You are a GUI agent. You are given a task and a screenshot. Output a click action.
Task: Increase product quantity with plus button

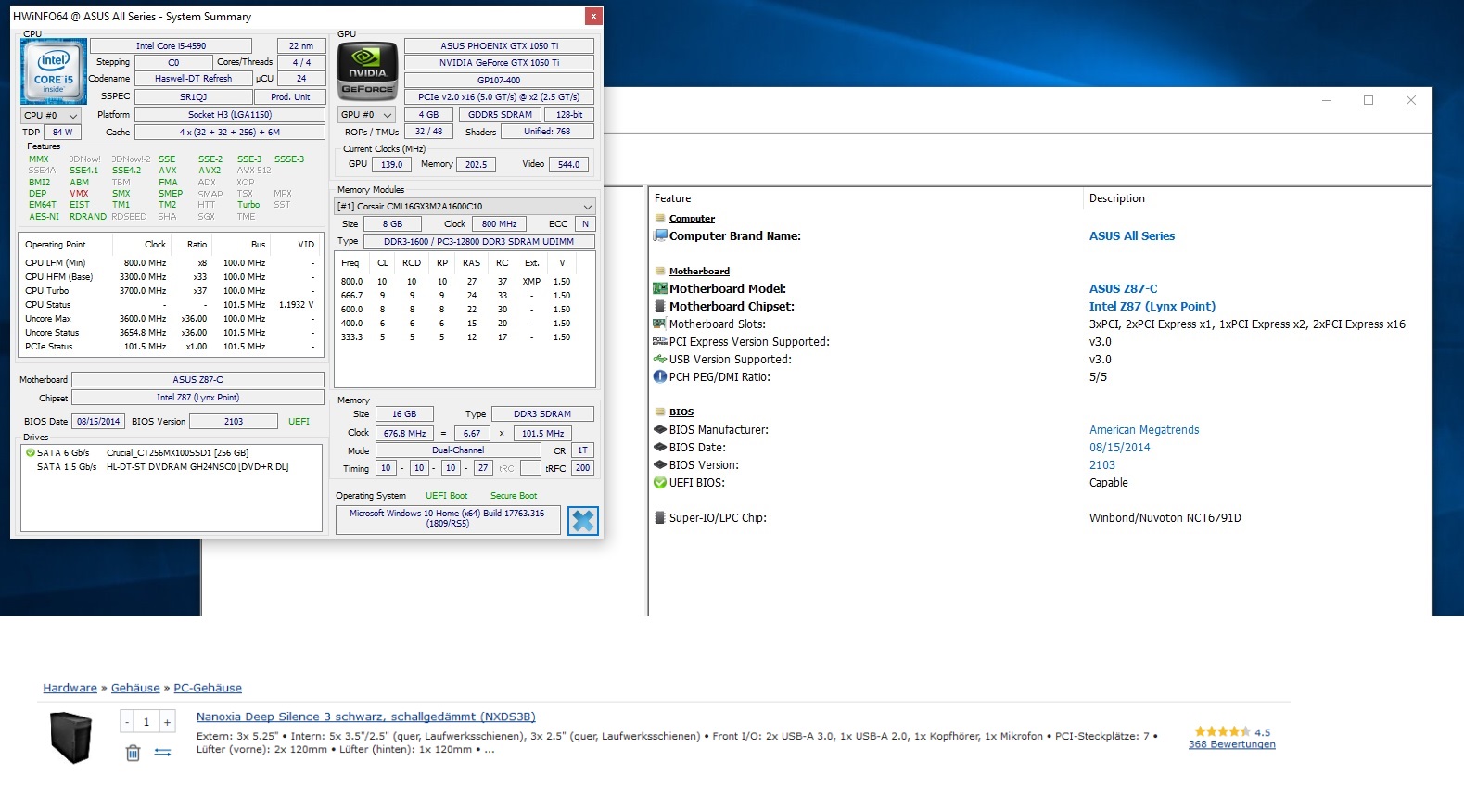click(x=167, y=722)
